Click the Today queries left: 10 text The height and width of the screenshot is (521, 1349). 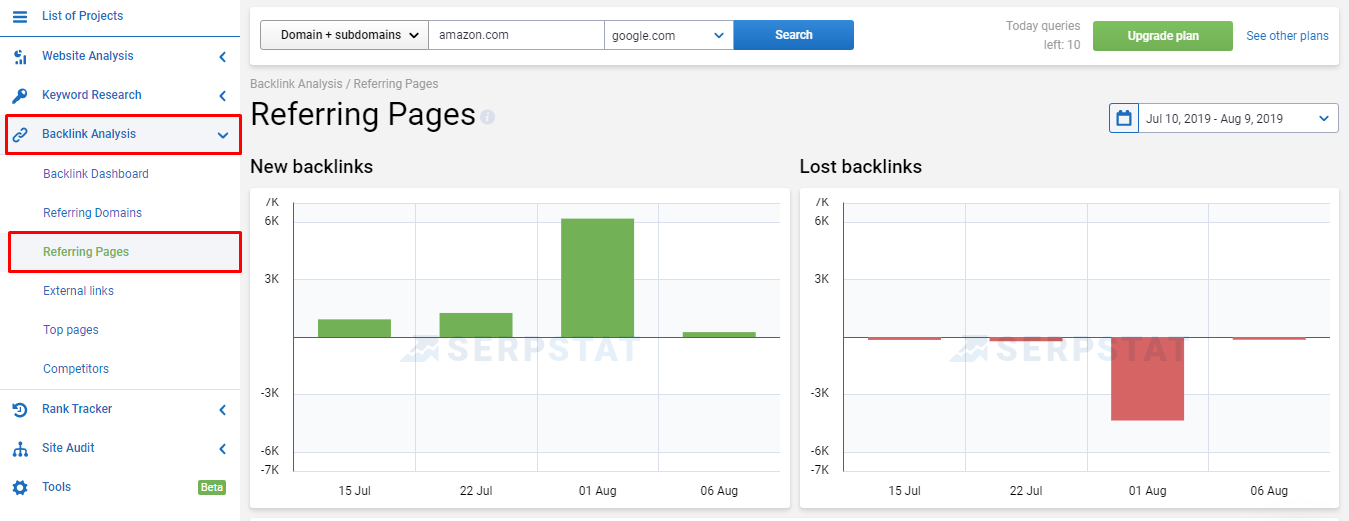click(x=1043, y=35)
